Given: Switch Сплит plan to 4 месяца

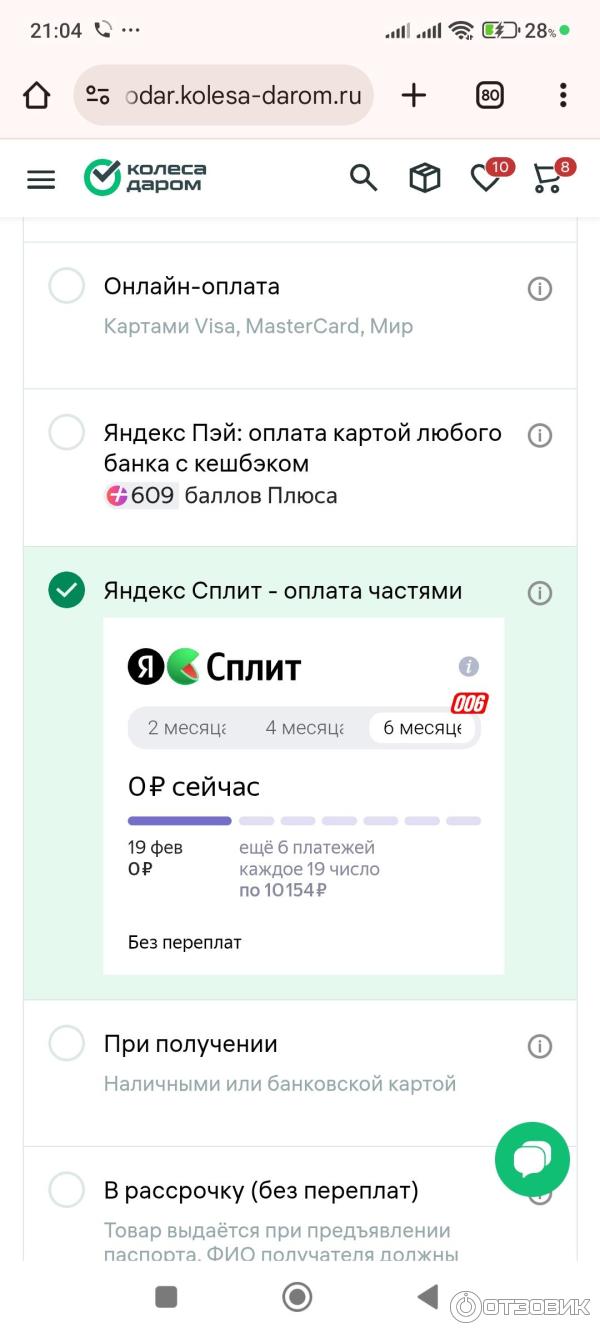Looking at the screenshot, I should [304, 728].
